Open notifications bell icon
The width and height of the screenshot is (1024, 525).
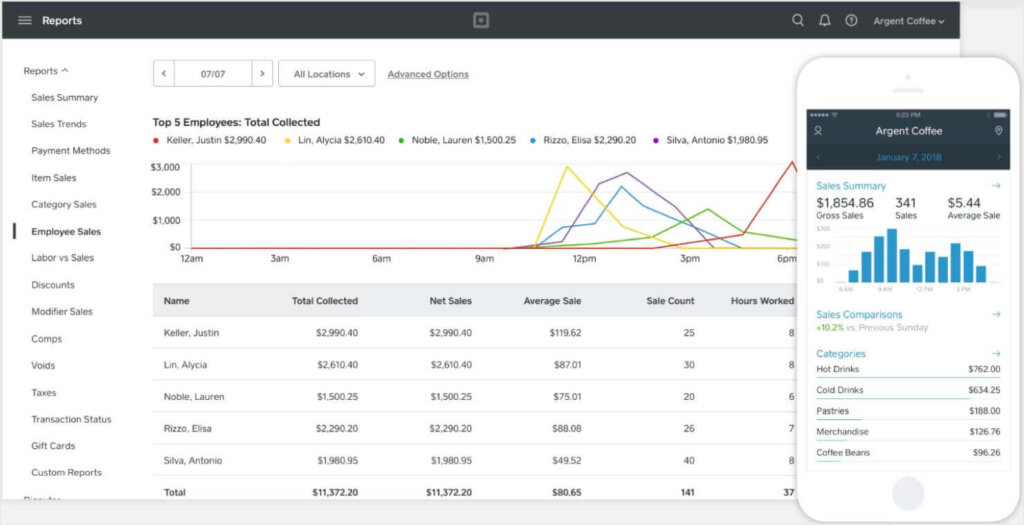(824, 20)
